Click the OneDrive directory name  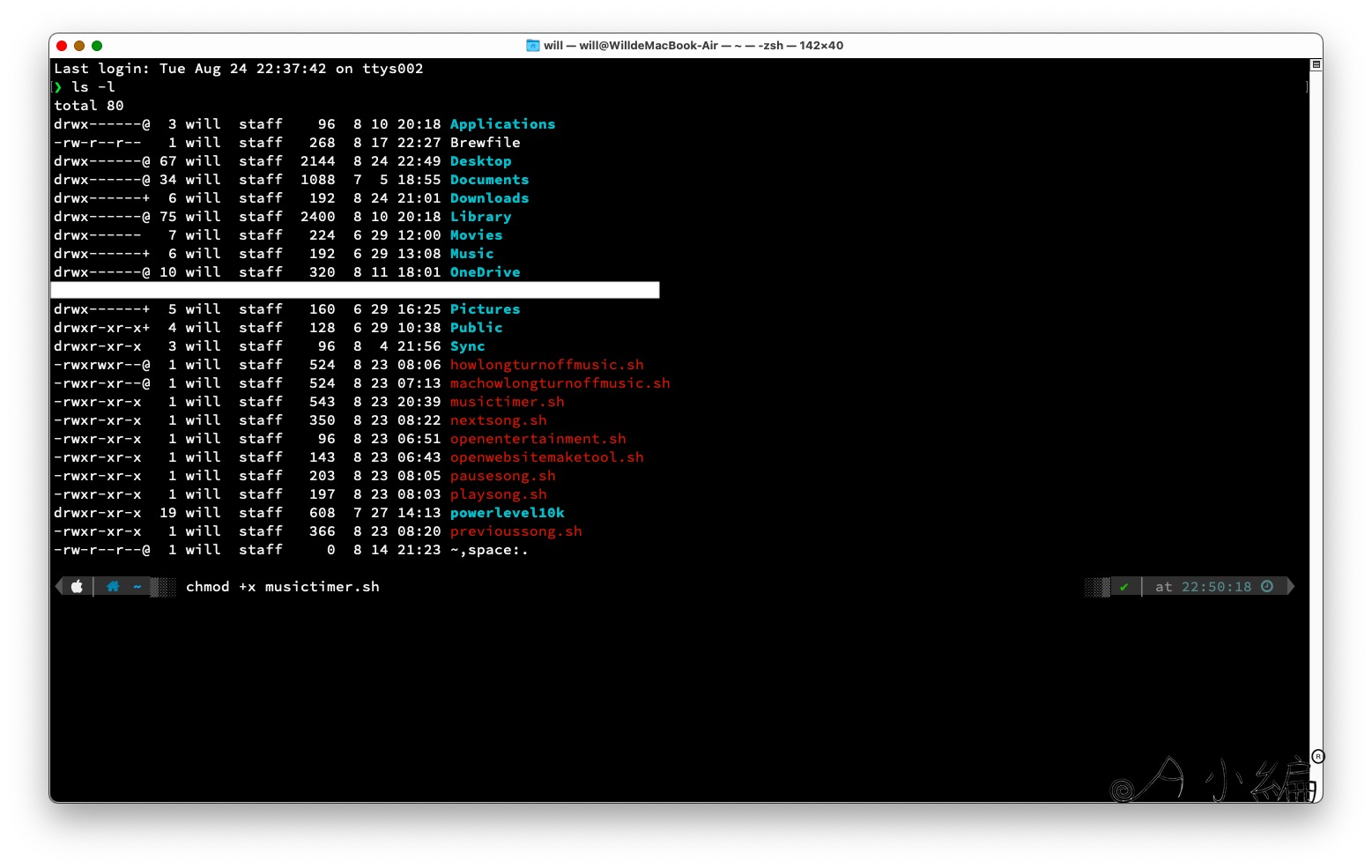point(485,272)
